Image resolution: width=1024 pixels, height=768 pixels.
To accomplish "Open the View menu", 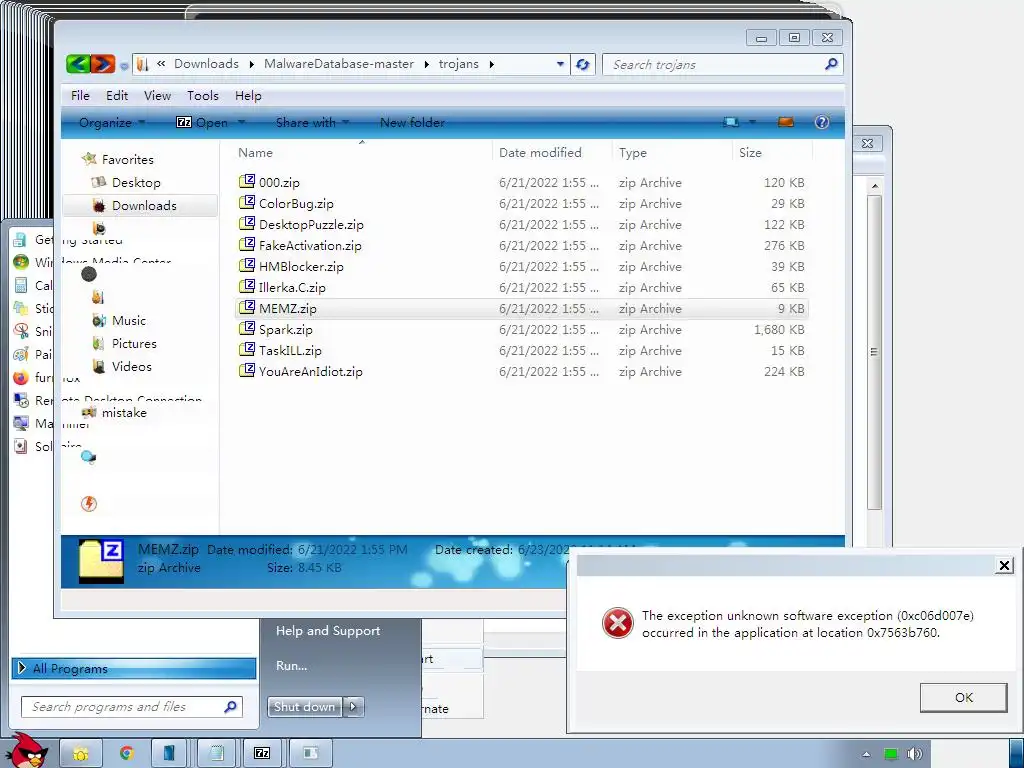I will (x=157, y=95).
